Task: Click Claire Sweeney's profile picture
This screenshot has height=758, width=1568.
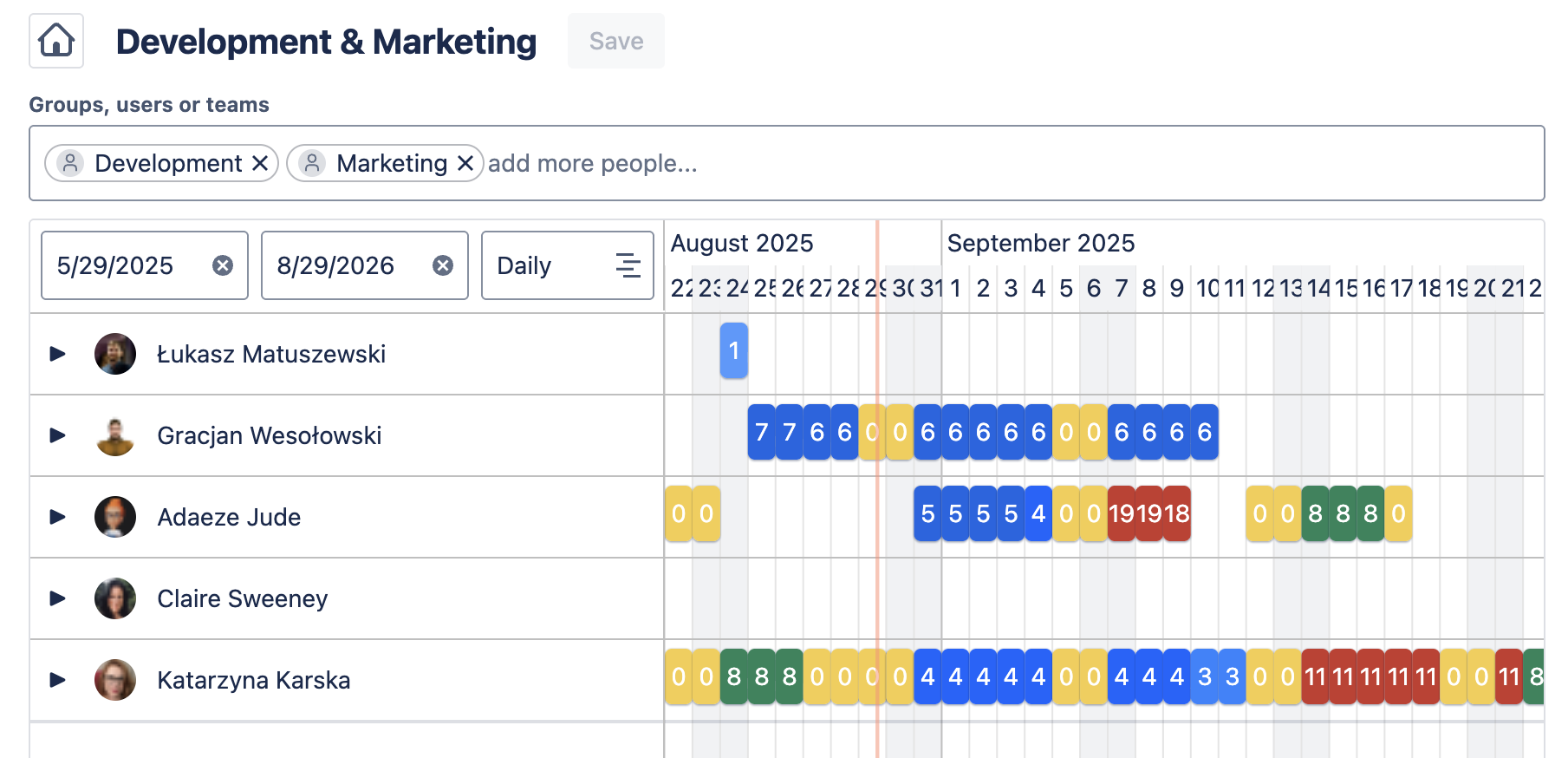Action: 115,598
